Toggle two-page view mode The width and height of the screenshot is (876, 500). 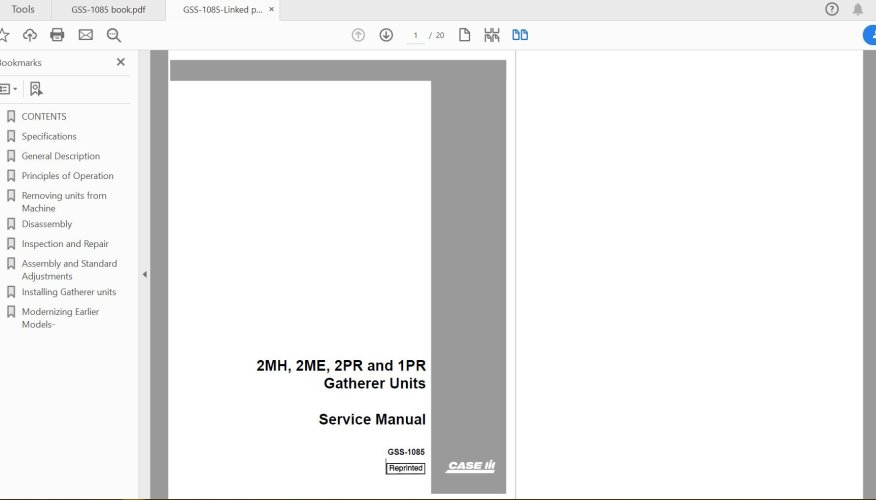(520, 35)
